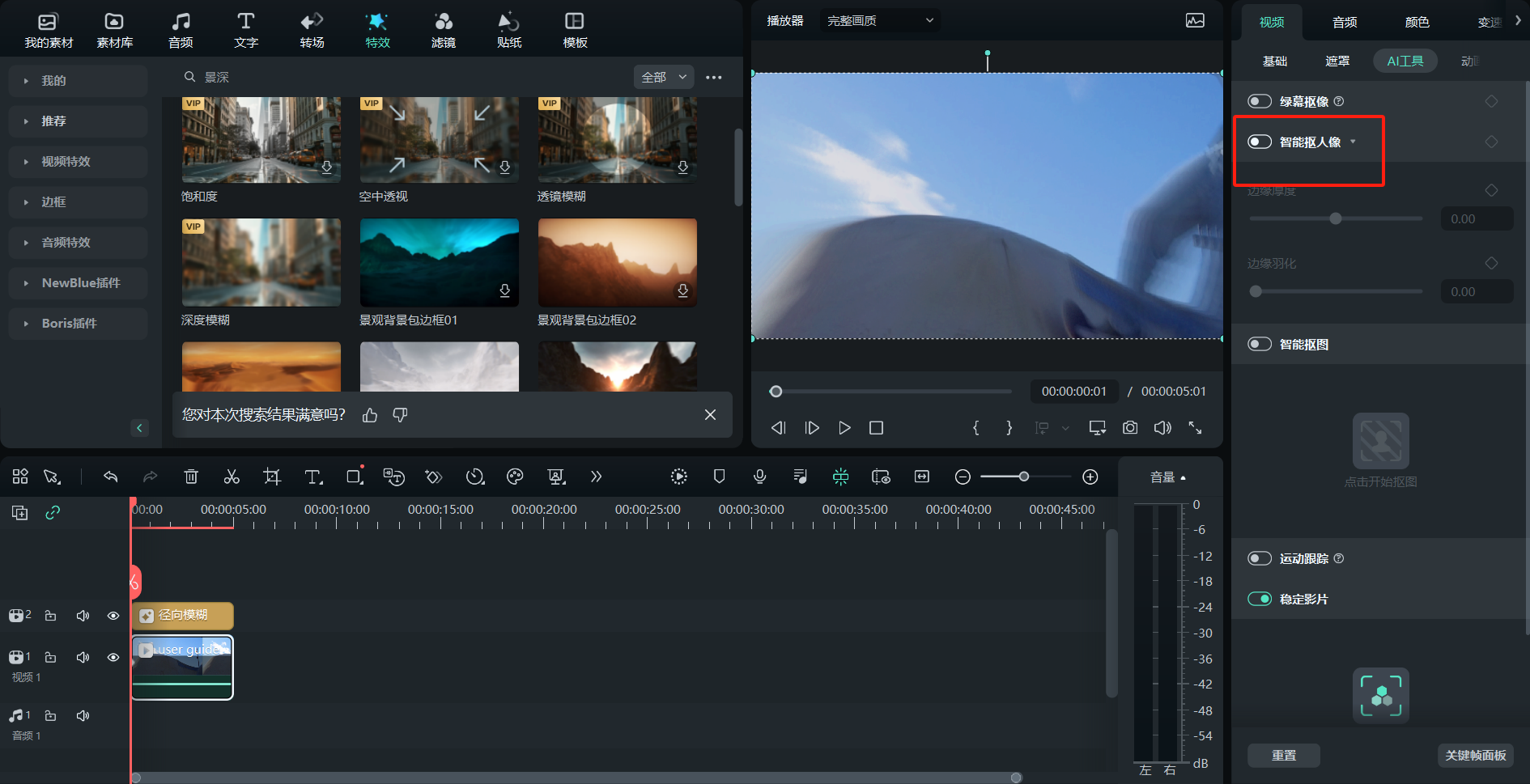Viewport: 1530px width, 784px height.
Task: Enable the 绿幕抠像 green screen toggle
Action: 1260,101
